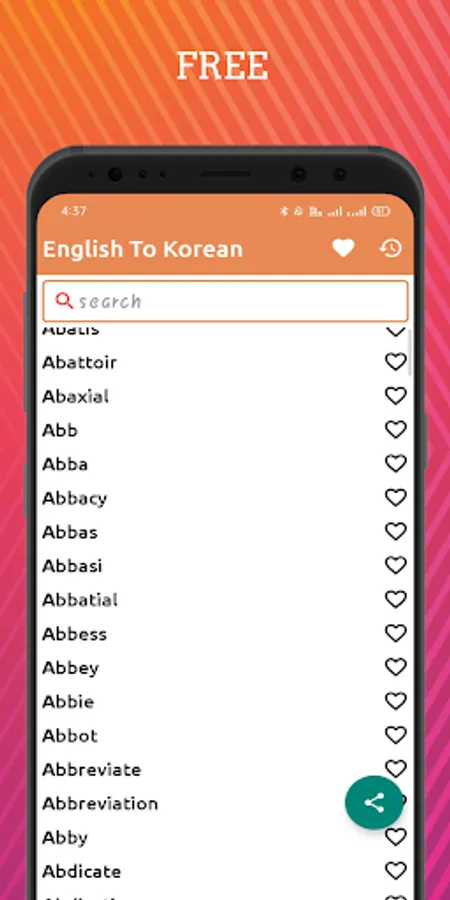Open favorites with the white heart icon
Viewport: 450px width, 900px height.
tap(343, 249)
